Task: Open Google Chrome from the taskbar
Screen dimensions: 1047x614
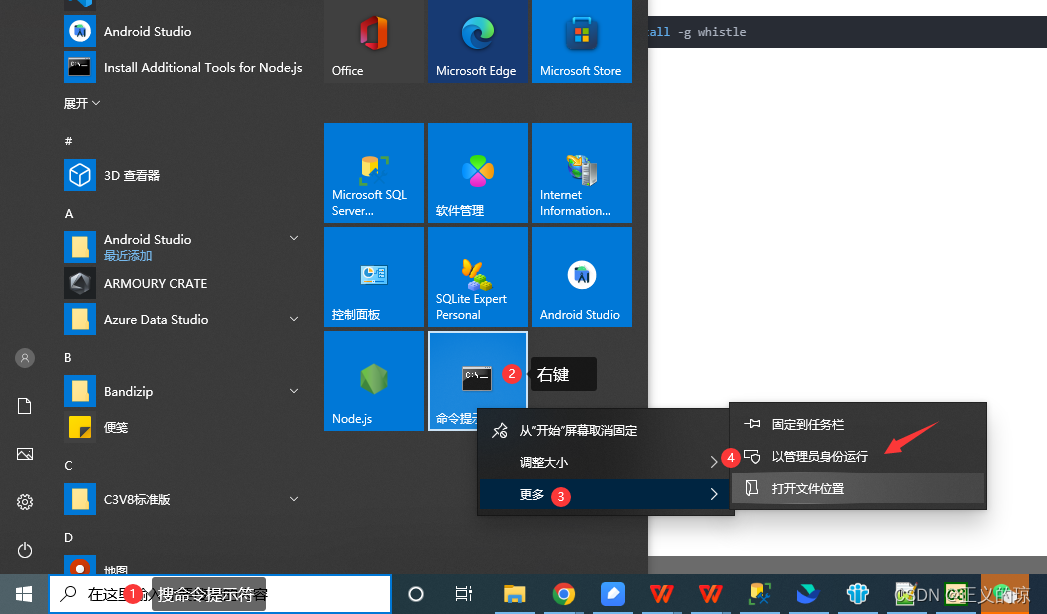Action: 564,594
